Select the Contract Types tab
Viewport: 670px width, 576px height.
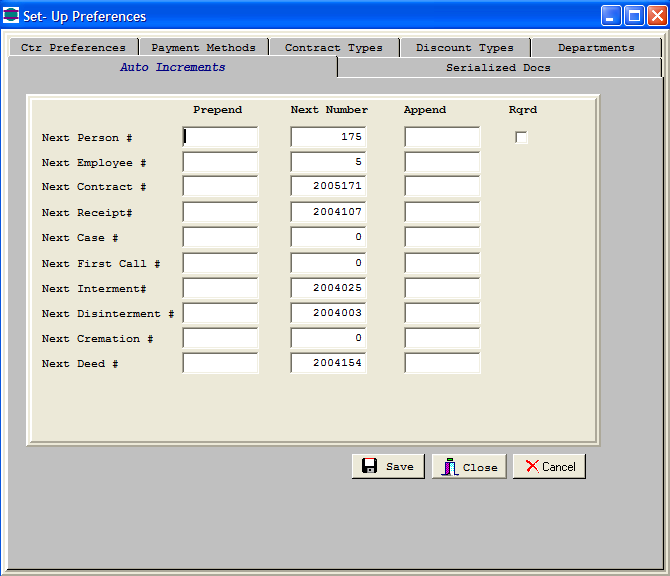click(333, 47)
